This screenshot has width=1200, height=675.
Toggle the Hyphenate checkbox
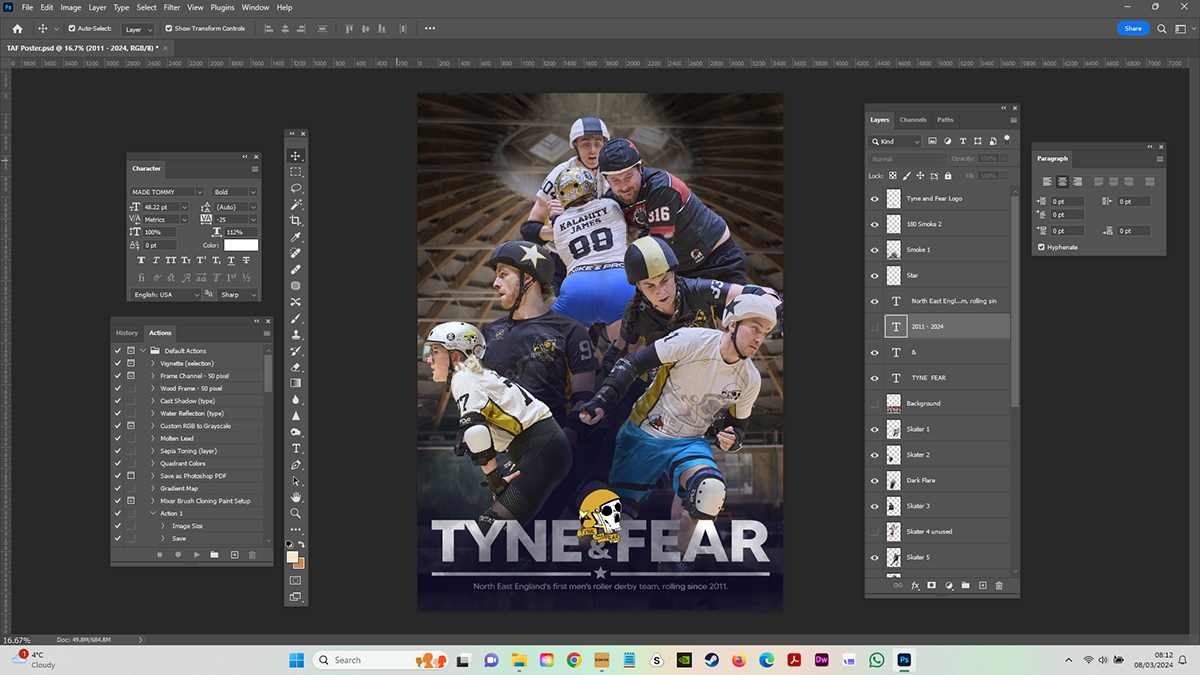pos(1041,247)
